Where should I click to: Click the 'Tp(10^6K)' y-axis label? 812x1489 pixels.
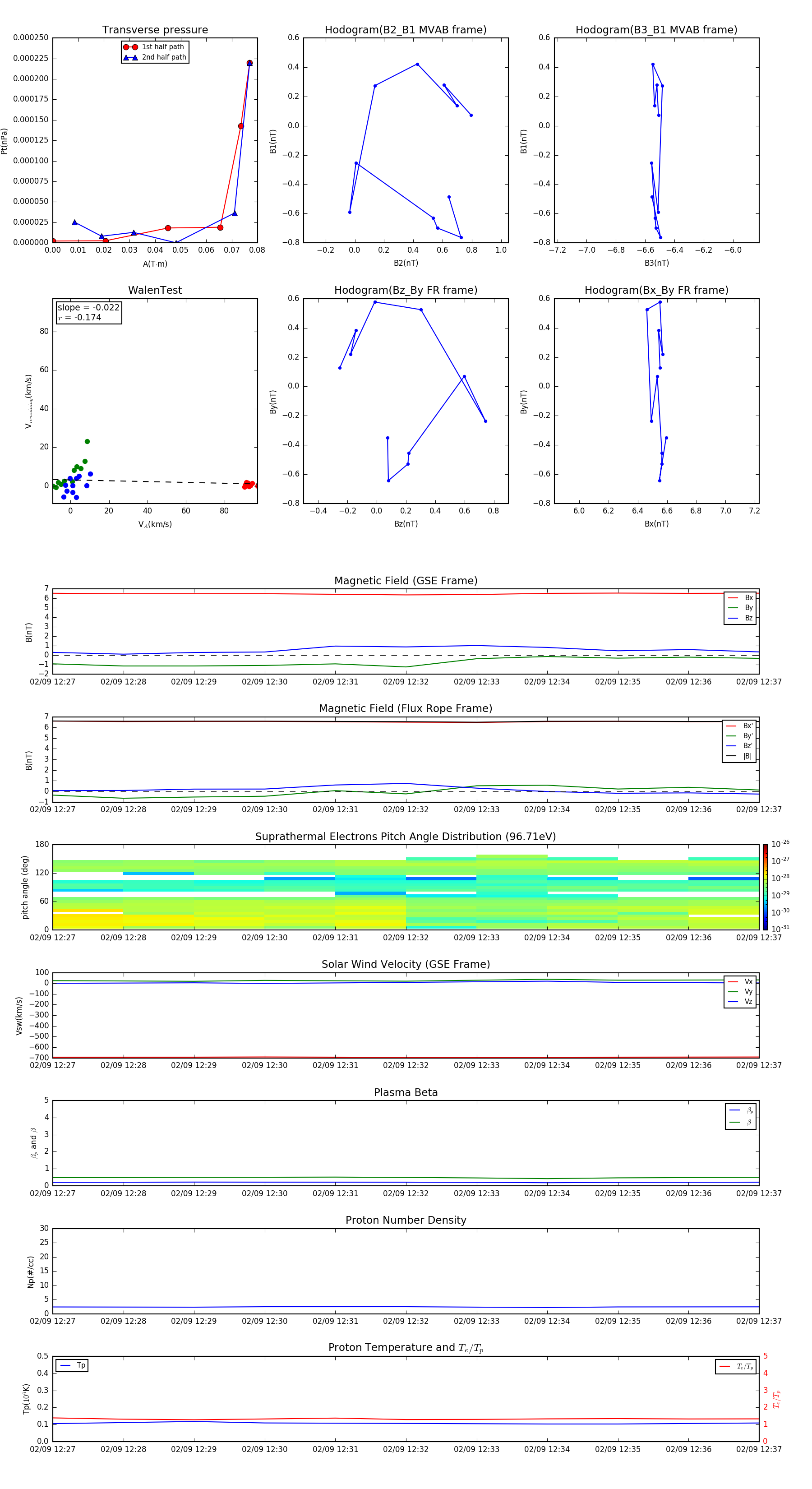coord(26,1399)
